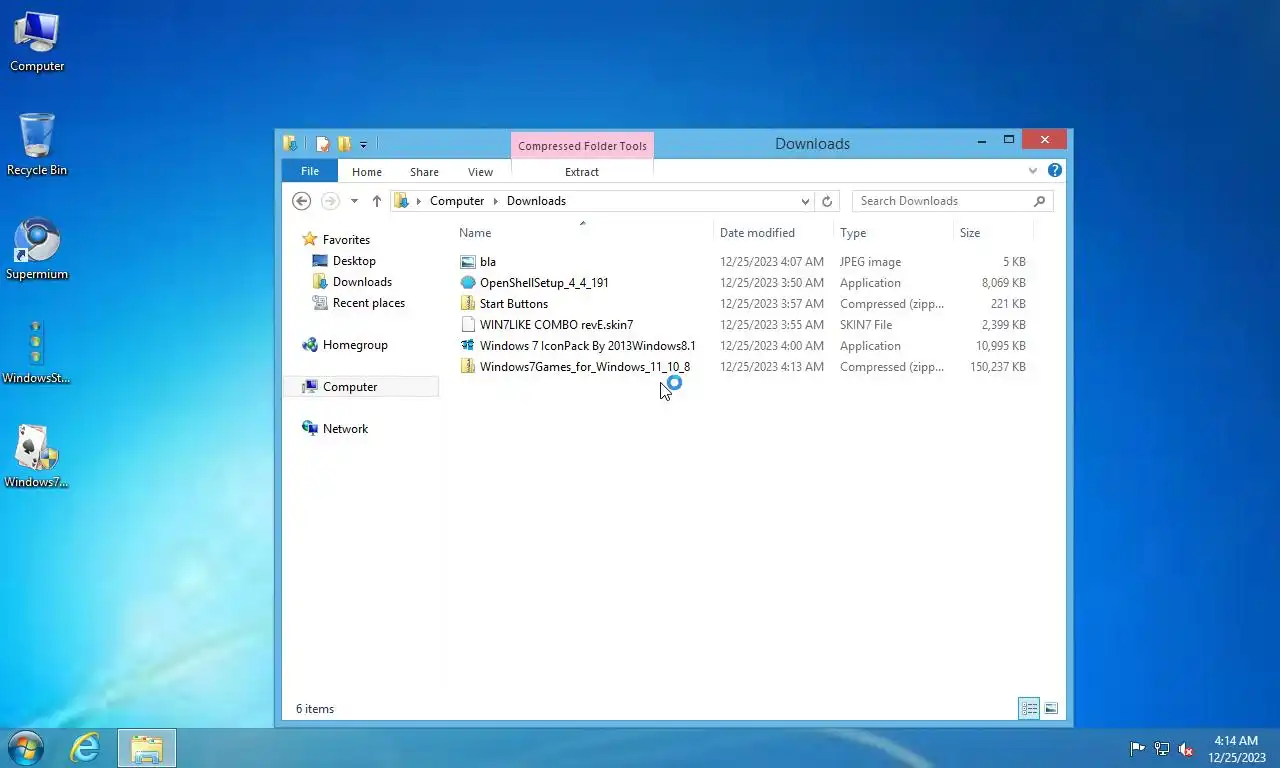Open the Start menu orb
This screenshot has height=768, width=1280.
(x=26, y=748)
